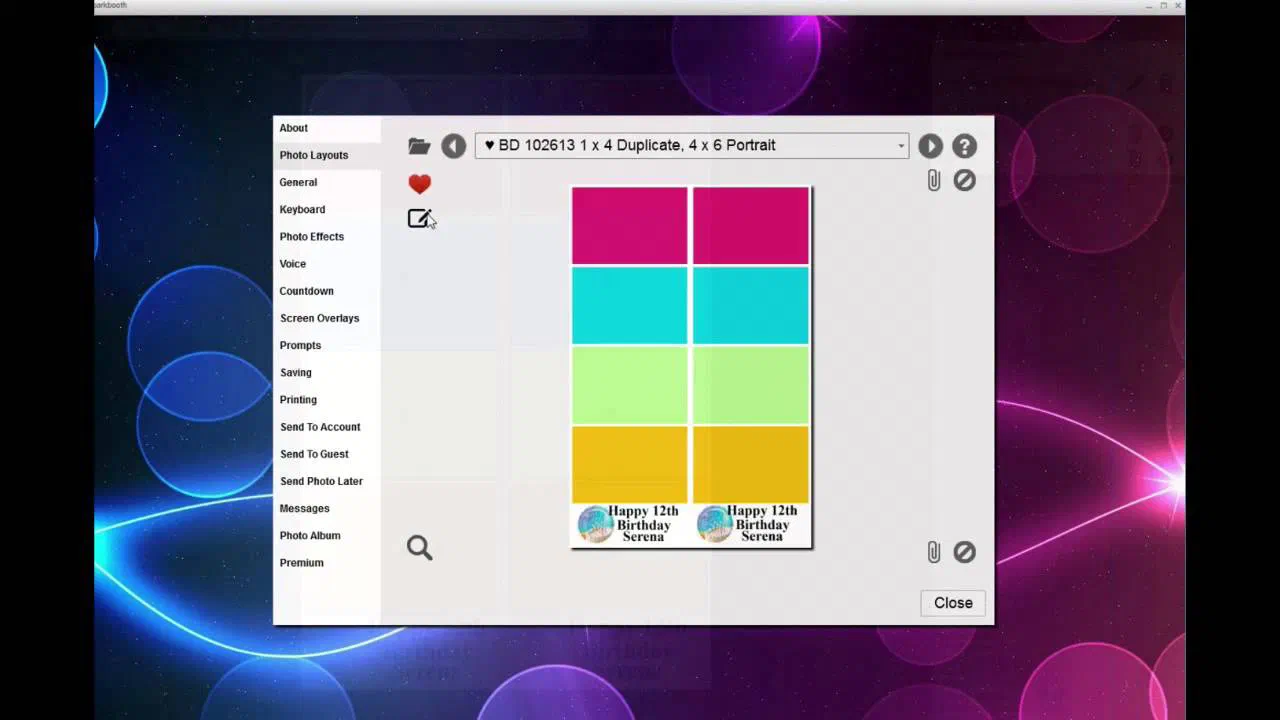Image resolution: width=1280 pixels, height=720 pixels.
Task: Click the layout preview thumbnail
Action: pos(691,367)
